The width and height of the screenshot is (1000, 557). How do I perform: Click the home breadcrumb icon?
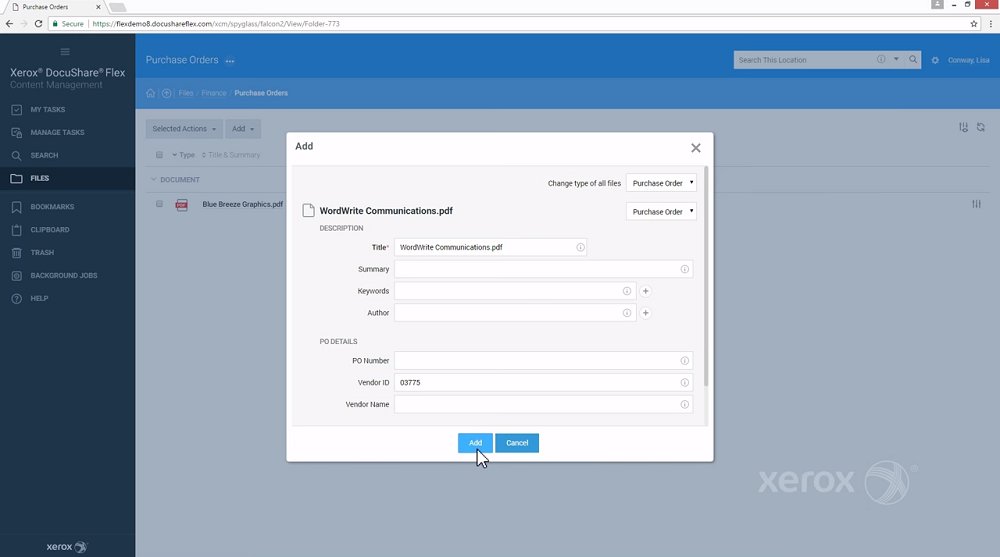pos(151,93)
